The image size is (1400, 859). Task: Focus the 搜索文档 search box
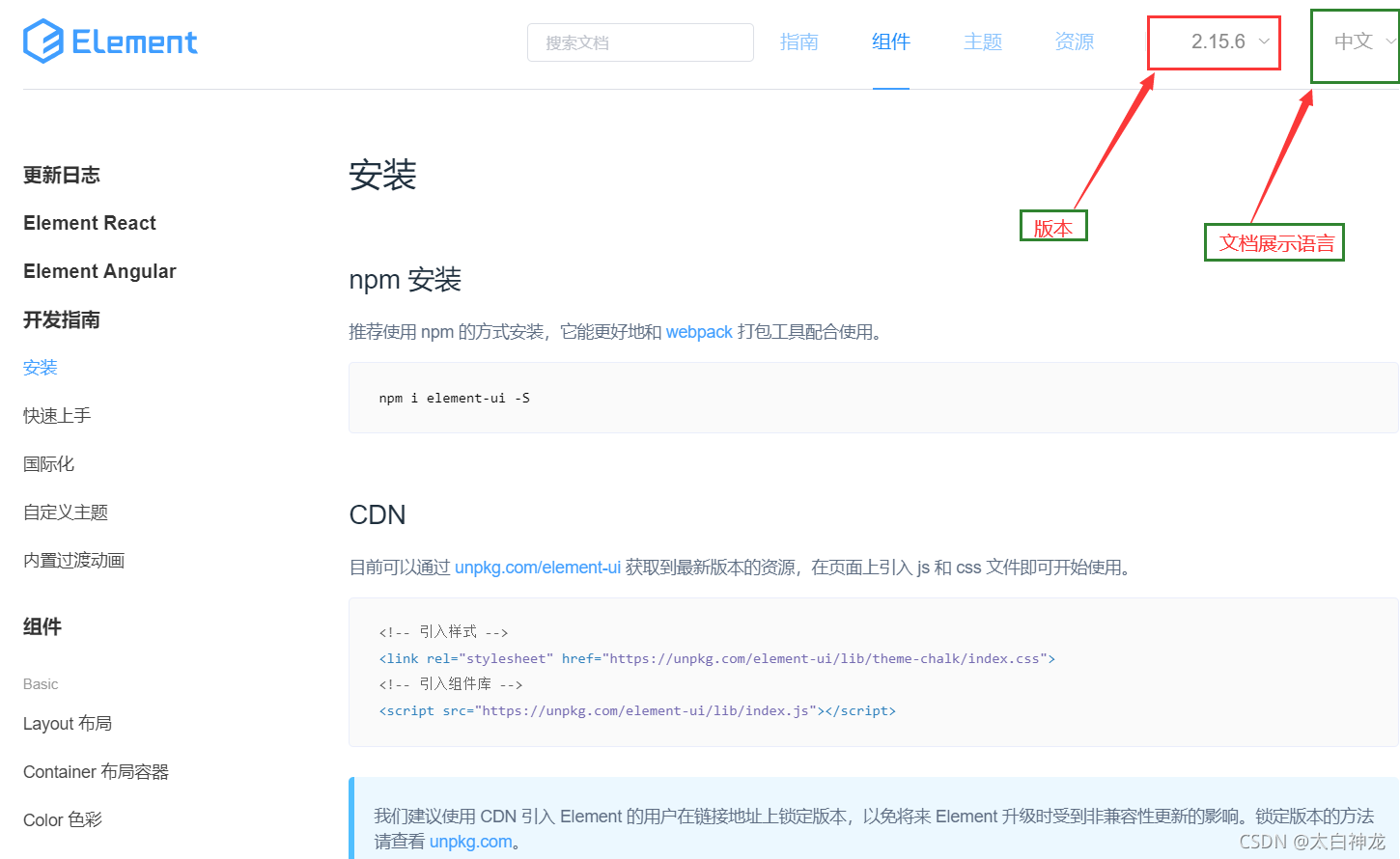point(640,42)
